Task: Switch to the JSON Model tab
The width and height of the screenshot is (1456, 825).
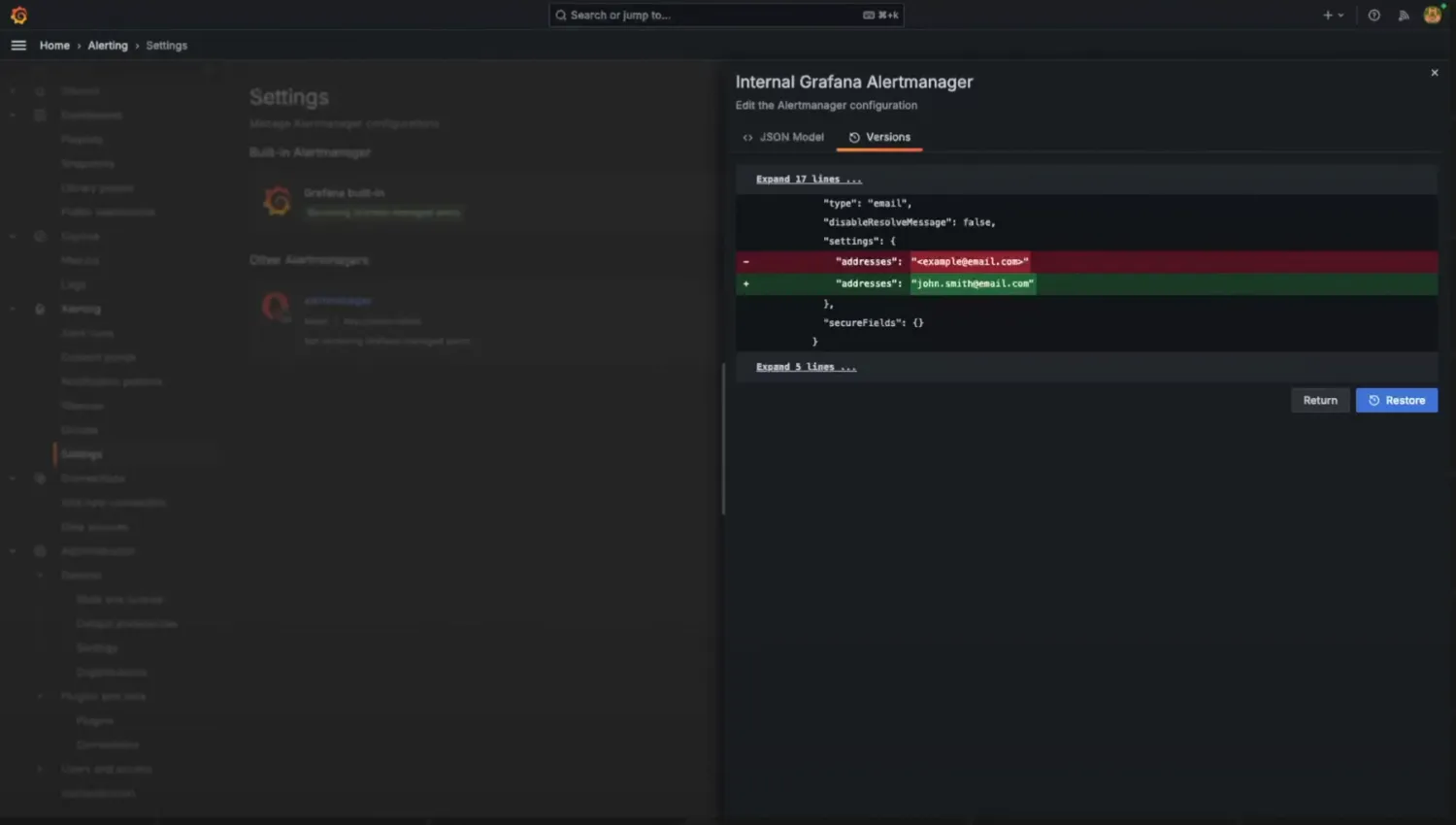Action: 783,137
